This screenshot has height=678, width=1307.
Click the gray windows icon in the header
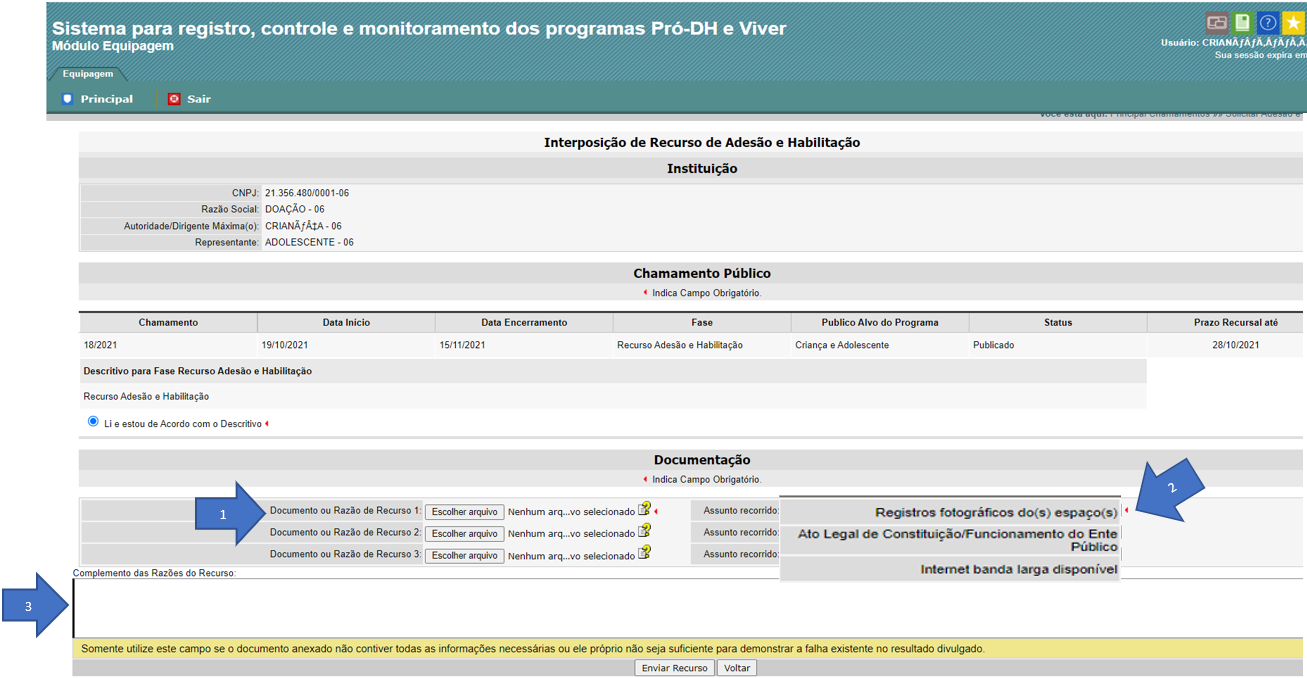pyautogui.click(x=1216, y=22)
